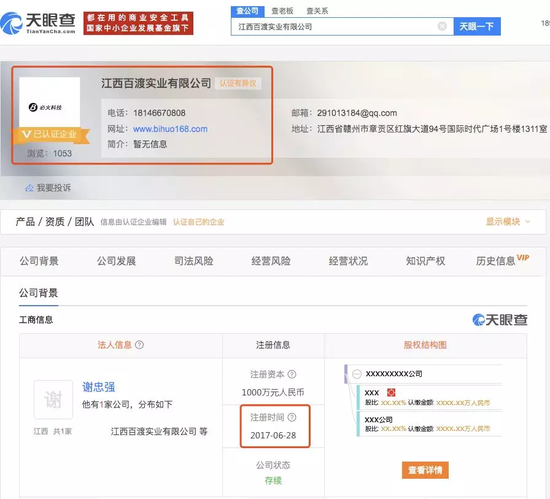550x499 pixels.
Task: Click the 浏览: 1053 view count
Action: tap(49, 153)
